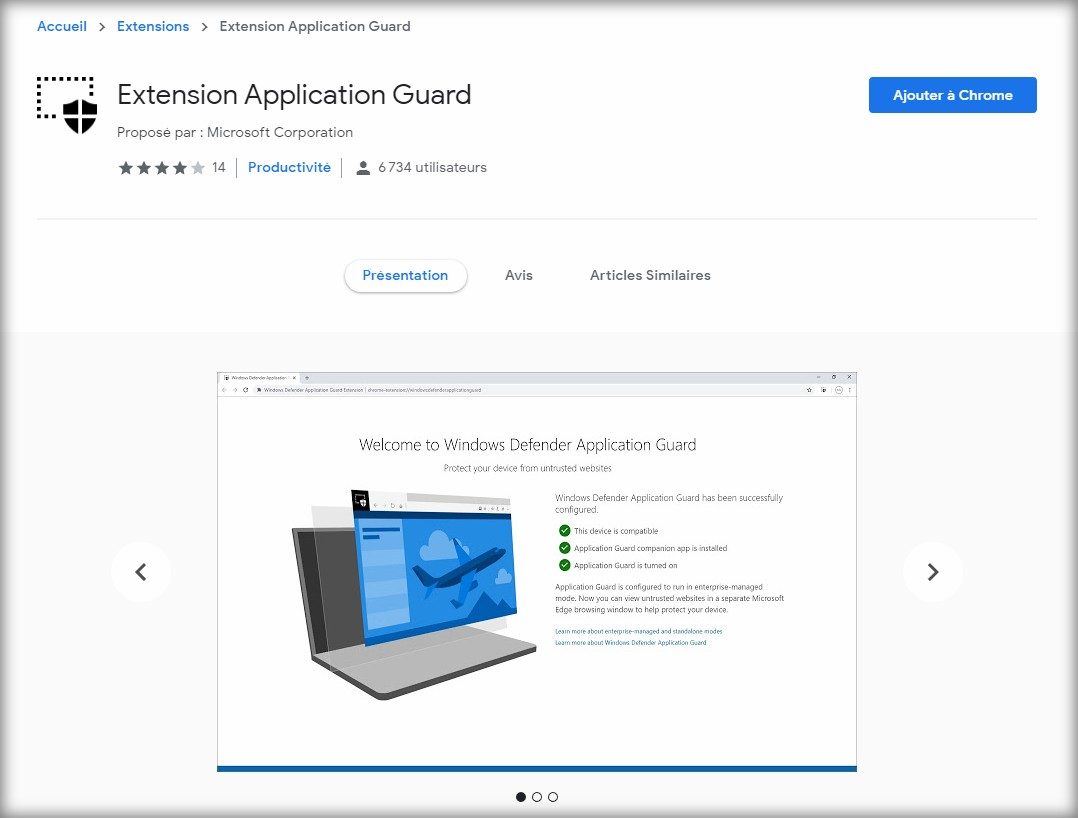Click the '6 734 utilisateurs' text
Viewport: 1078px width, 818px height.
point(432,167)
